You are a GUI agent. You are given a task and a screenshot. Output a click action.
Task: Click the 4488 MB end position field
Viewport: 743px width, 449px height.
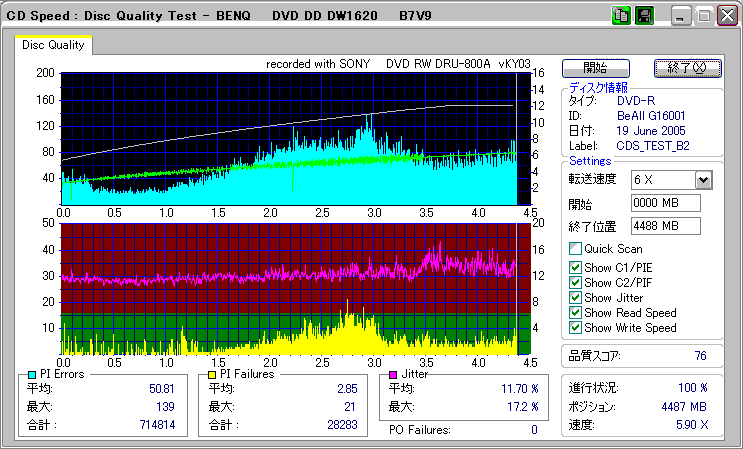[666, 225]
